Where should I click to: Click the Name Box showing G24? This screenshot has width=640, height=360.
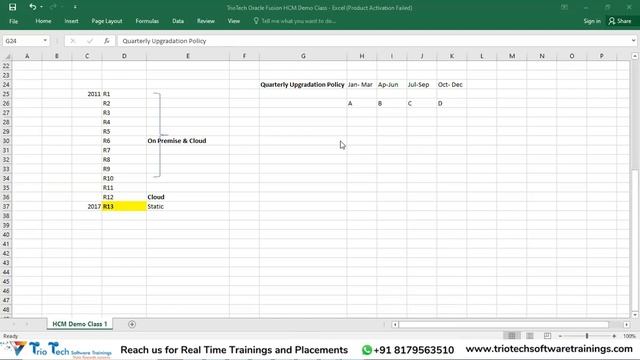coord(22,41)
